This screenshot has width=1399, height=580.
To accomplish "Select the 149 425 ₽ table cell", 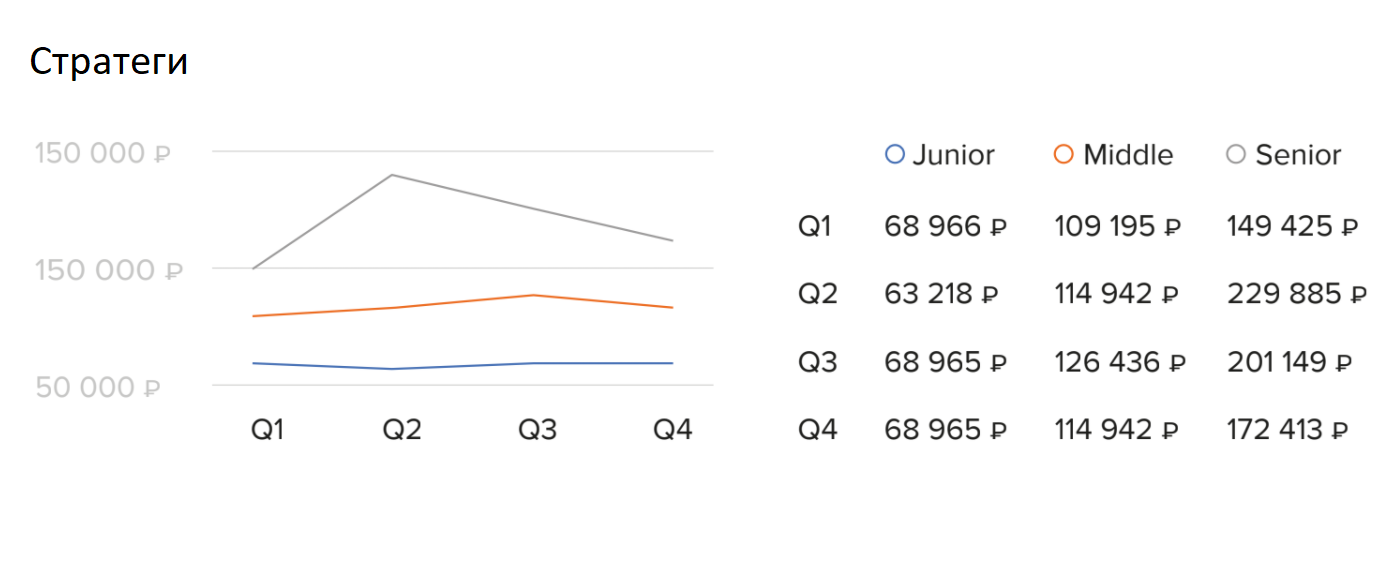I will pos(1292,227).
